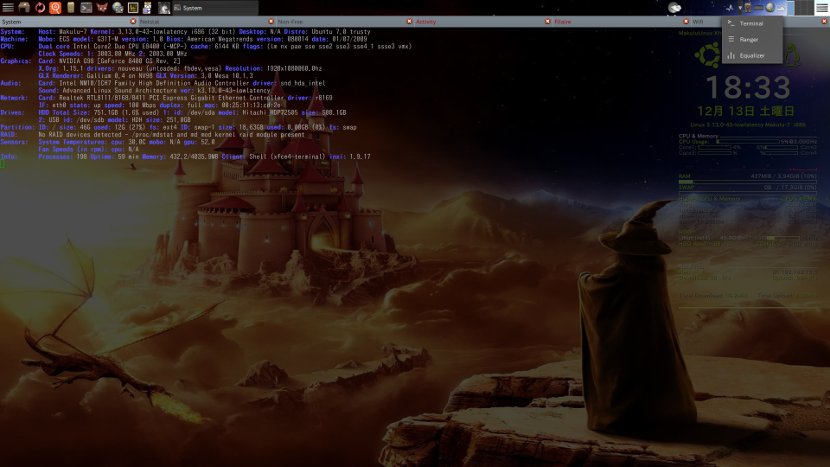Click the 'Network:' label in terminal output
This screenshot has width=830, height=467.
14,98
